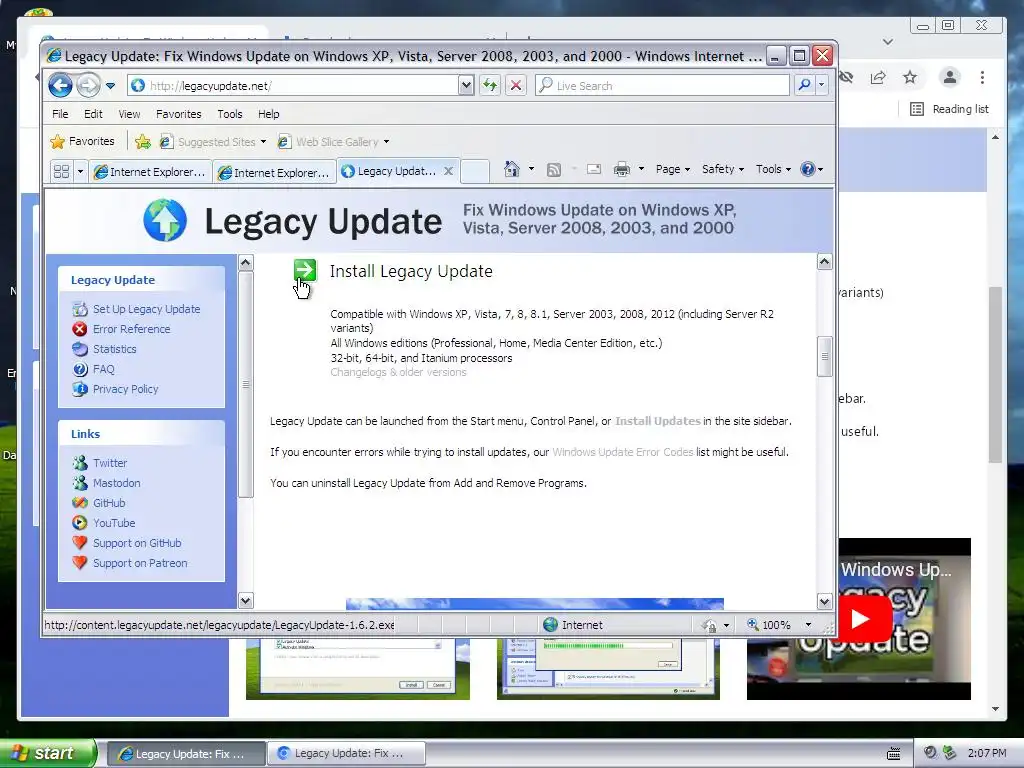
Task: Click the blue Help question mark icon
Action: 808,169
